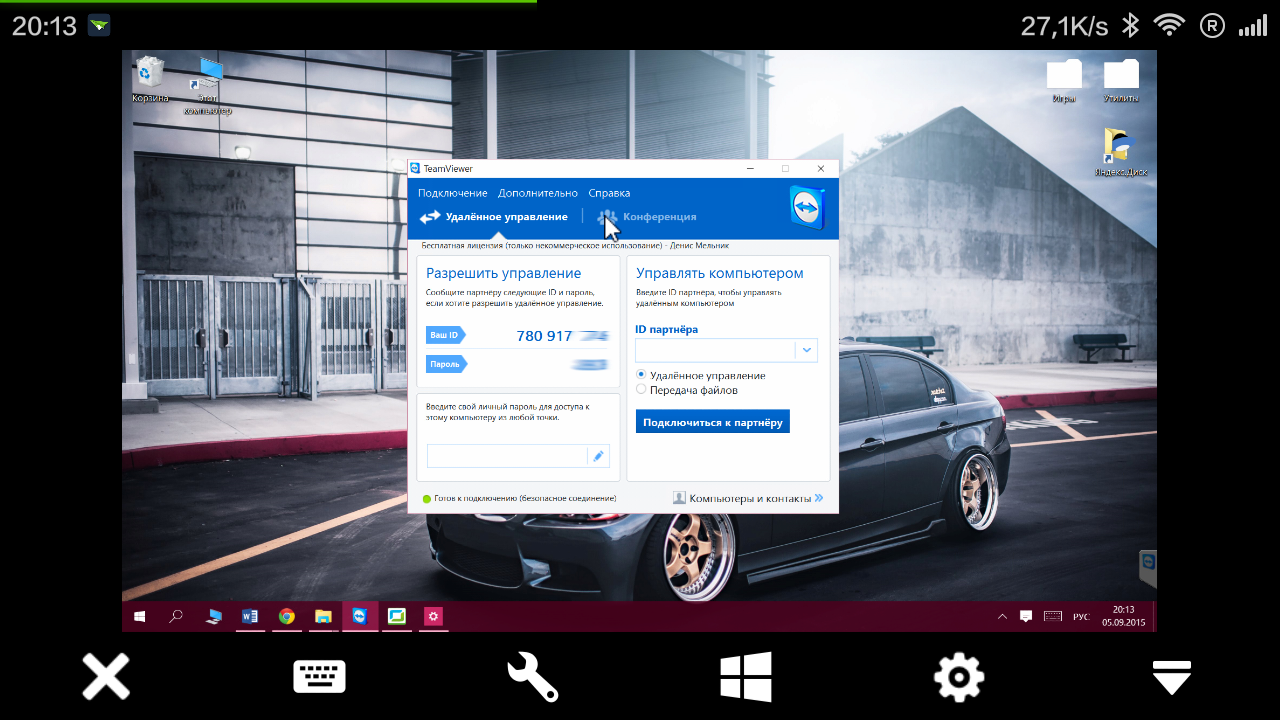Focus the personal password input field

tap(507, 456)
